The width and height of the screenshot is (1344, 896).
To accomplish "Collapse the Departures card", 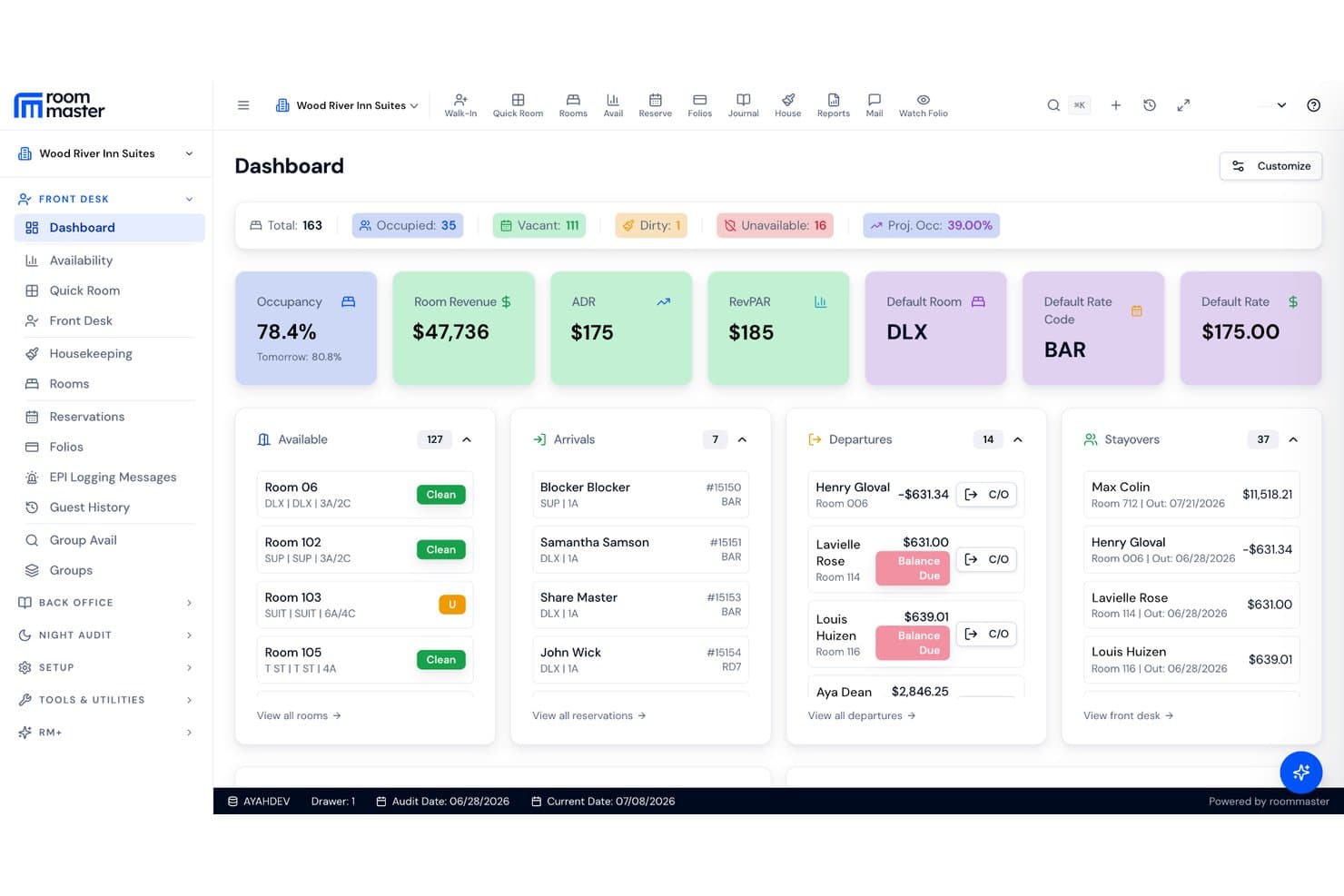I will [x=1018, y=439].
